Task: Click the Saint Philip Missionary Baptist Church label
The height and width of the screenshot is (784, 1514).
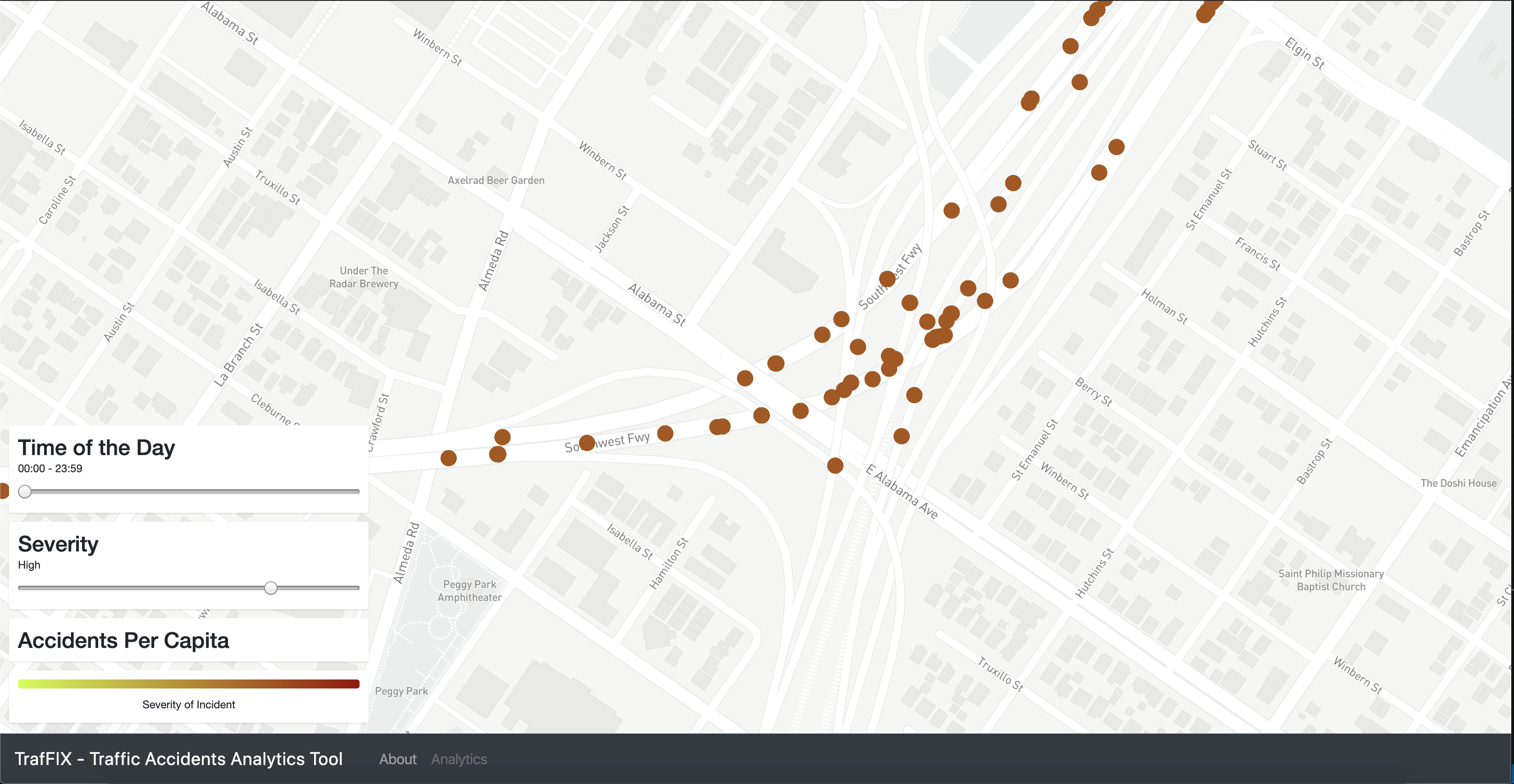Action: point(1331,580)
